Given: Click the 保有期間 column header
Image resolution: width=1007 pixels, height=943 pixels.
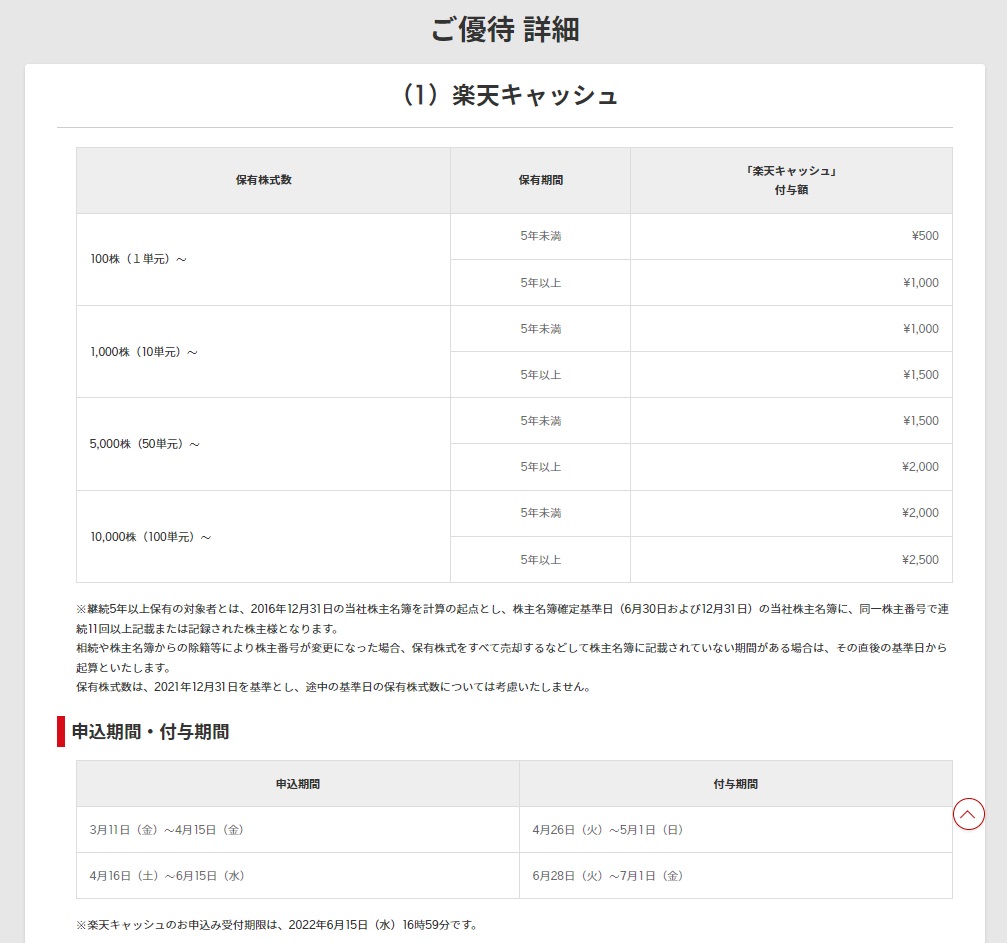Looking at the screenshot, I should pos(541,180).
